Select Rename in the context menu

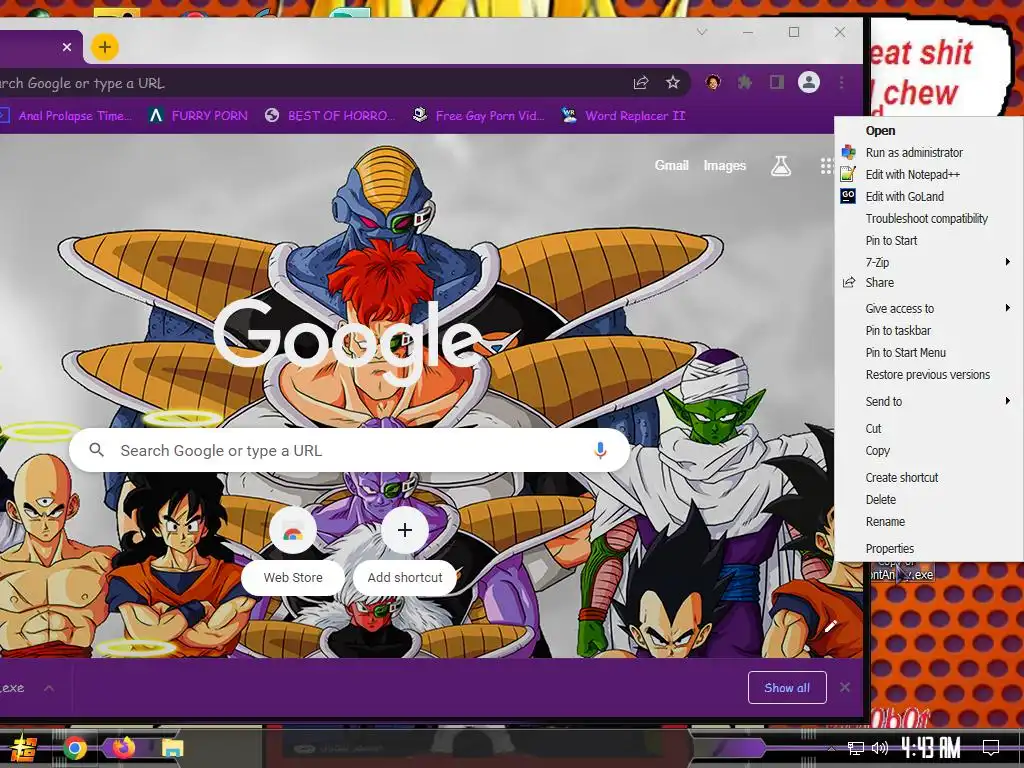pyautogui.click(x=929, y=522)
